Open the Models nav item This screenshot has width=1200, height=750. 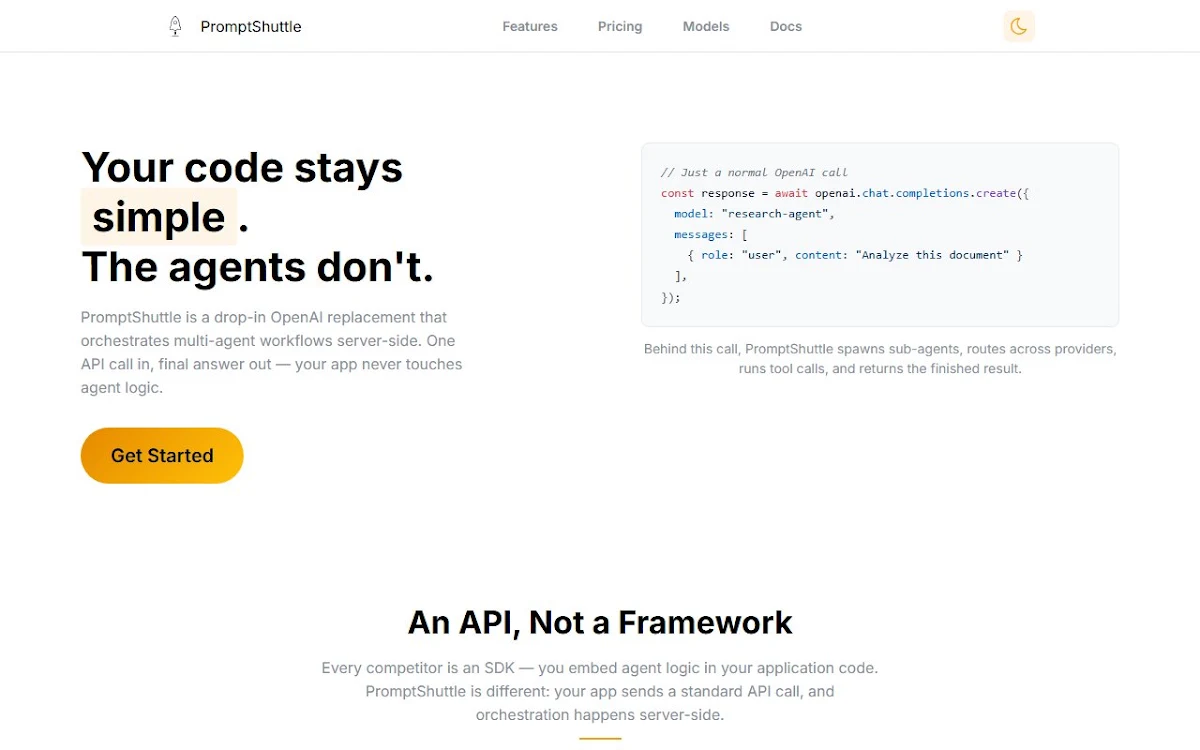pos(706,26)
